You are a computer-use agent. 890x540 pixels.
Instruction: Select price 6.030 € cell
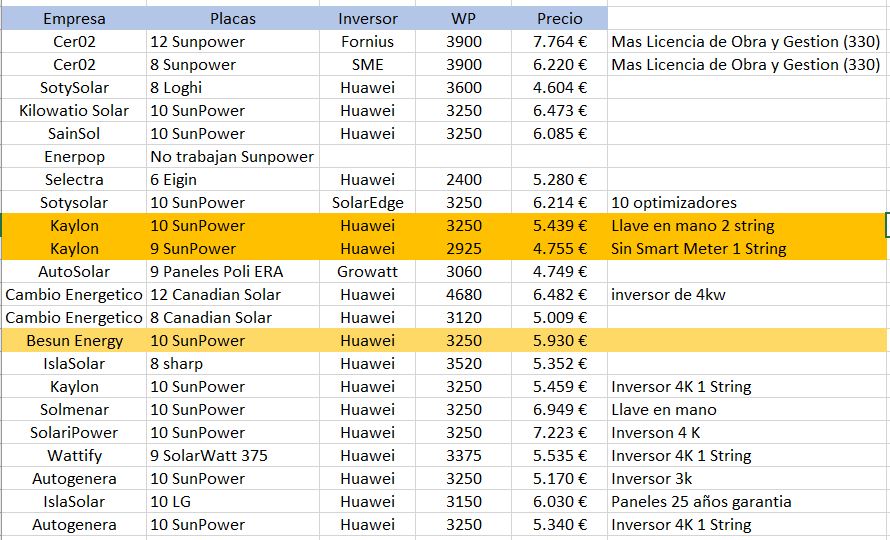click(559, 501)
